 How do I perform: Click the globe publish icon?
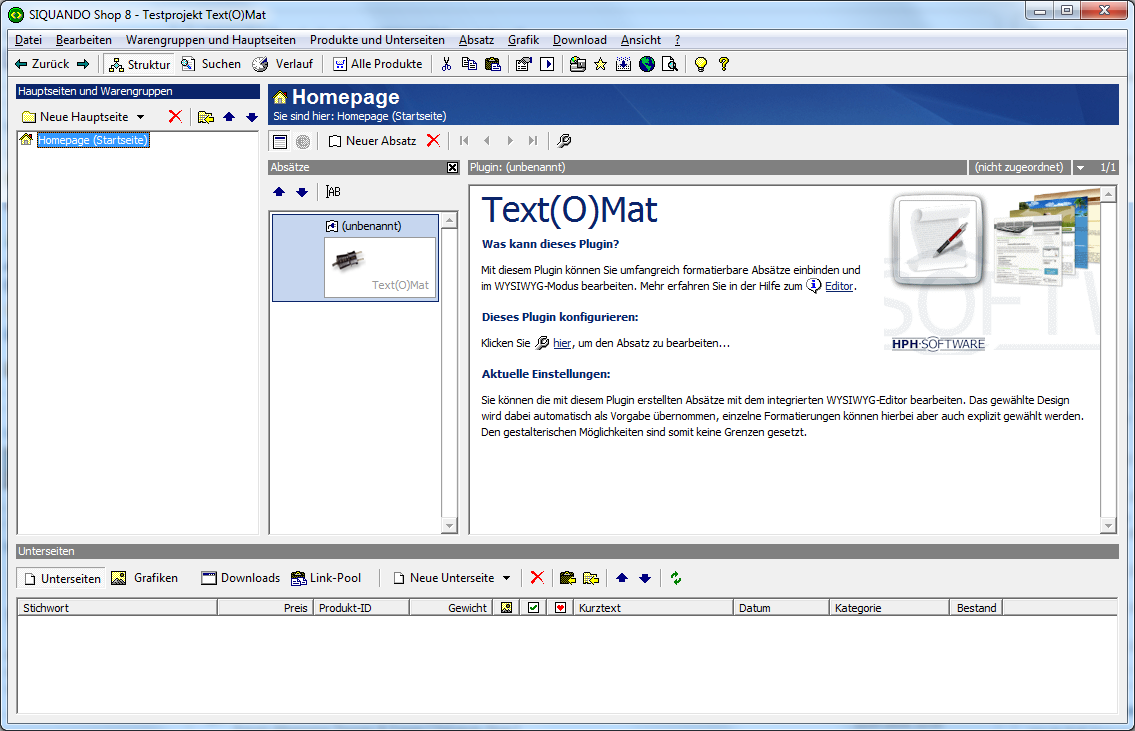pos(647,64)
